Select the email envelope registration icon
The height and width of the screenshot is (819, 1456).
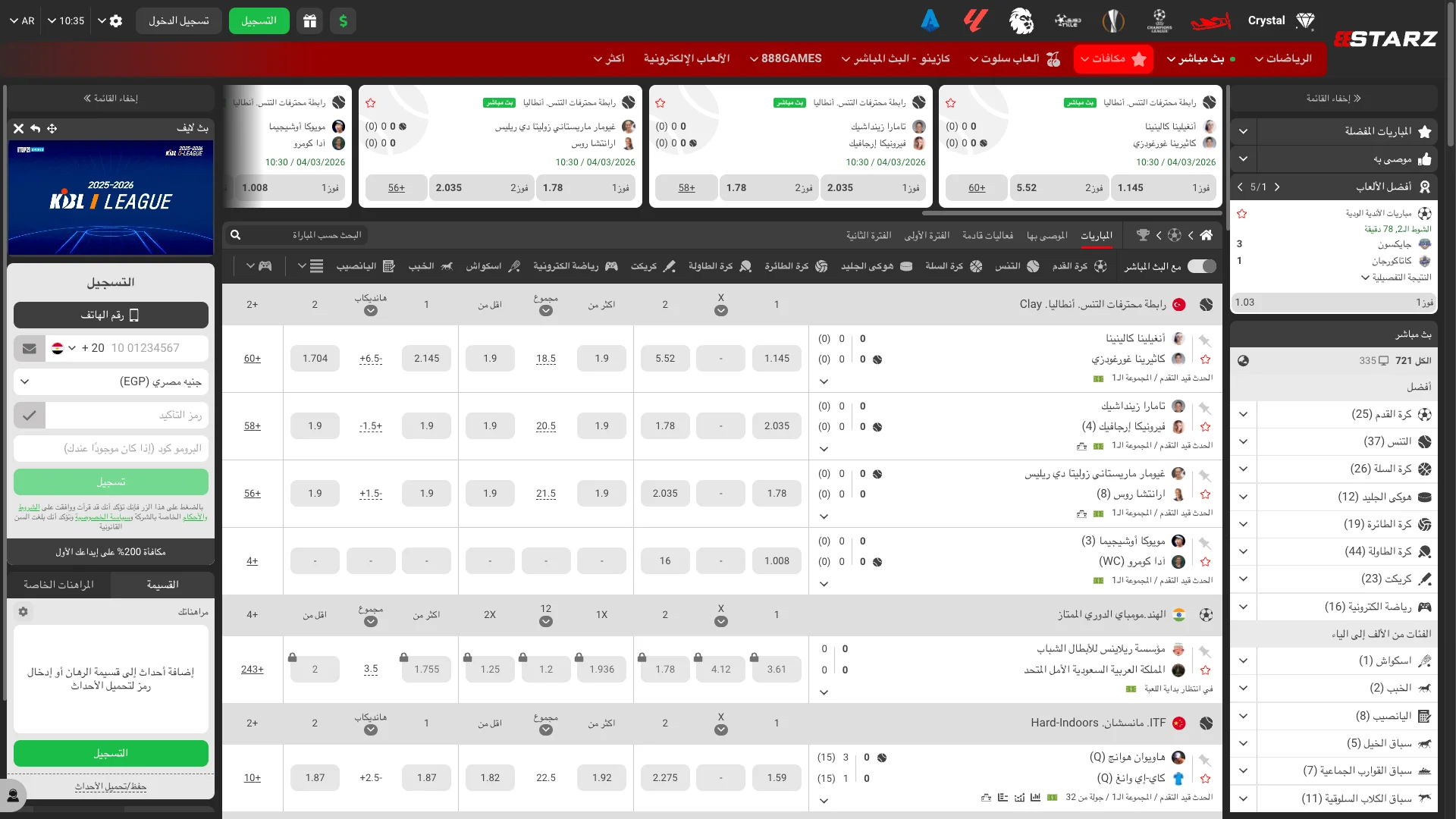click(30, 348)
